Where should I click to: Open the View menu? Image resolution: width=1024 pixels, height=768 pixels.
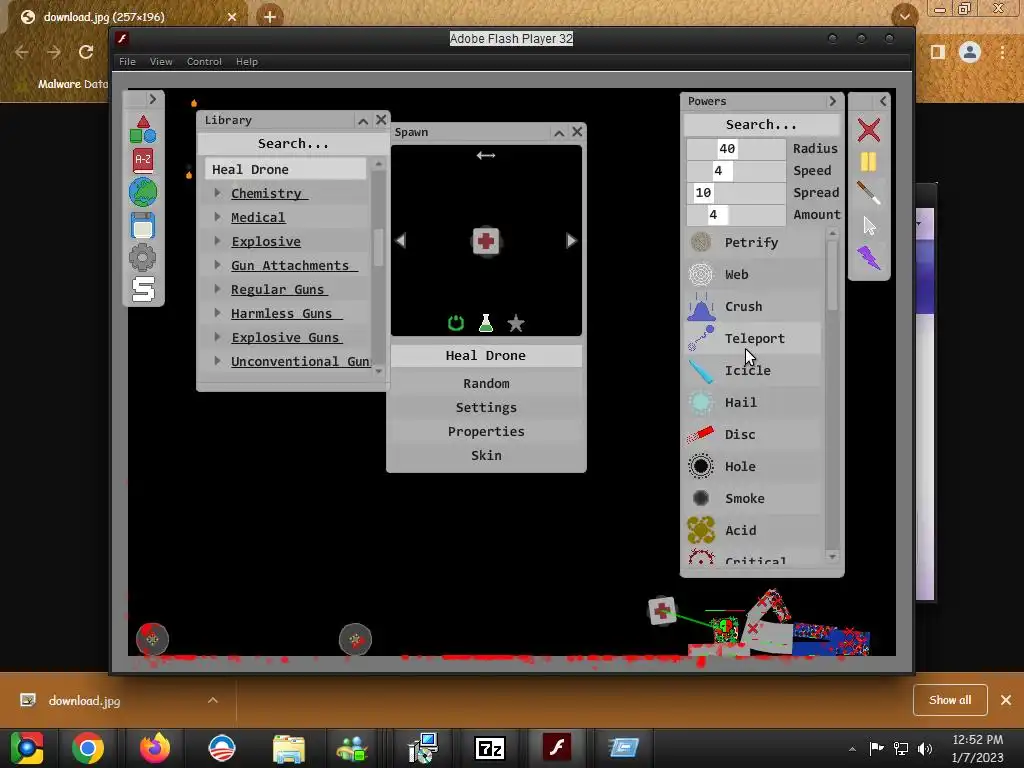click(x=161, y=61)
